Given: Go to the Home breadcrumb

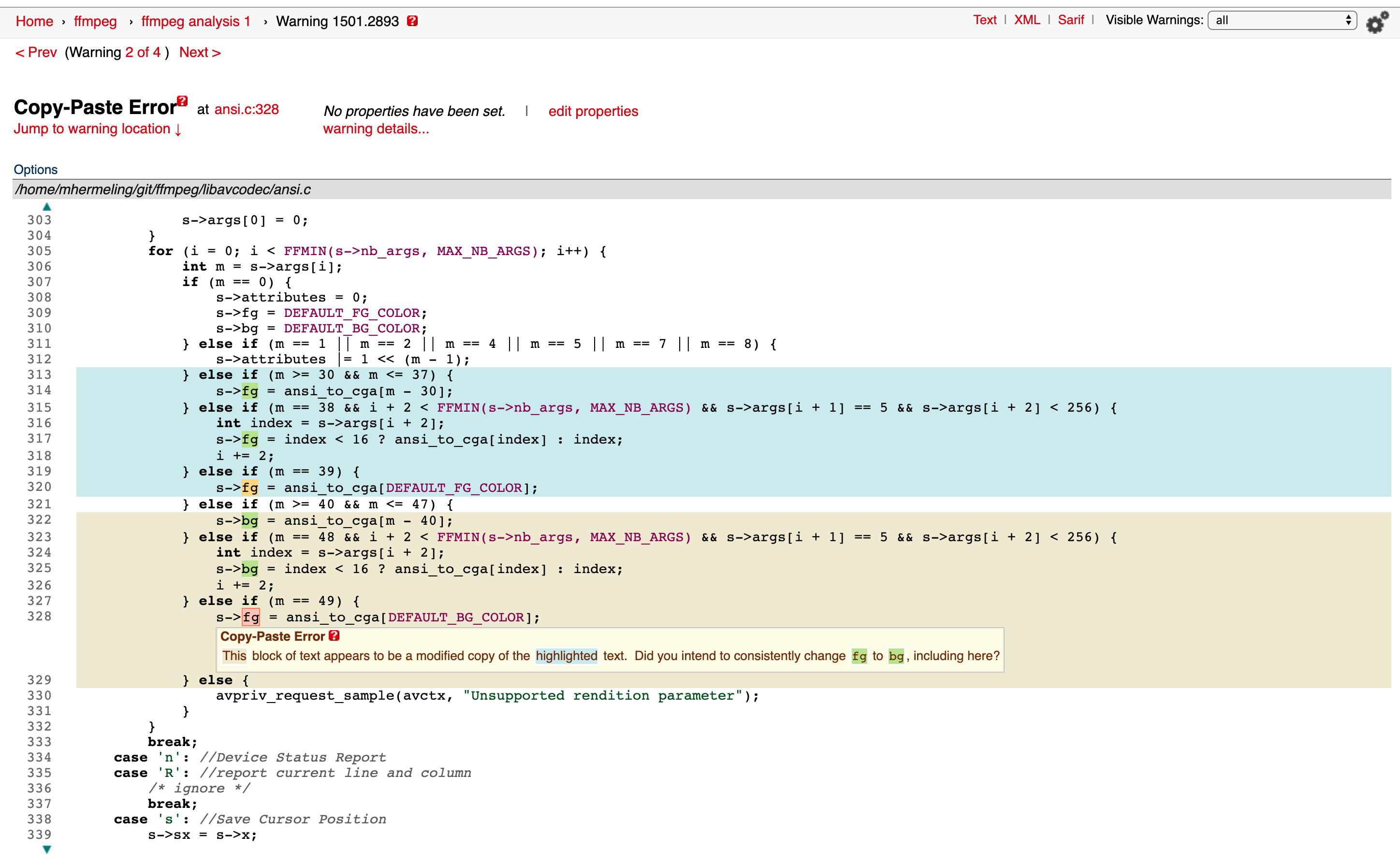Looking at the screenshot, I should click(34, 22).
